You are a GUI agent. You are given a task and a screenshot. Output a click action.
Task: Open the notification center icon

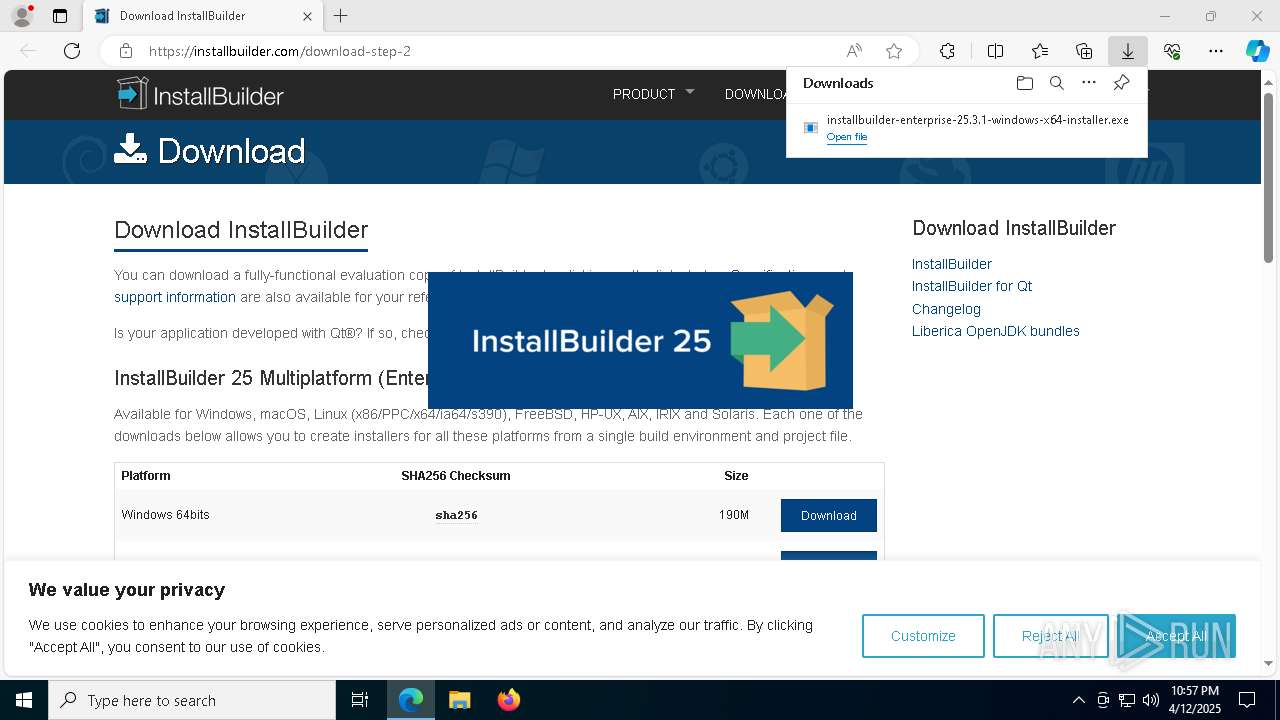click(x=1247, y=700)
